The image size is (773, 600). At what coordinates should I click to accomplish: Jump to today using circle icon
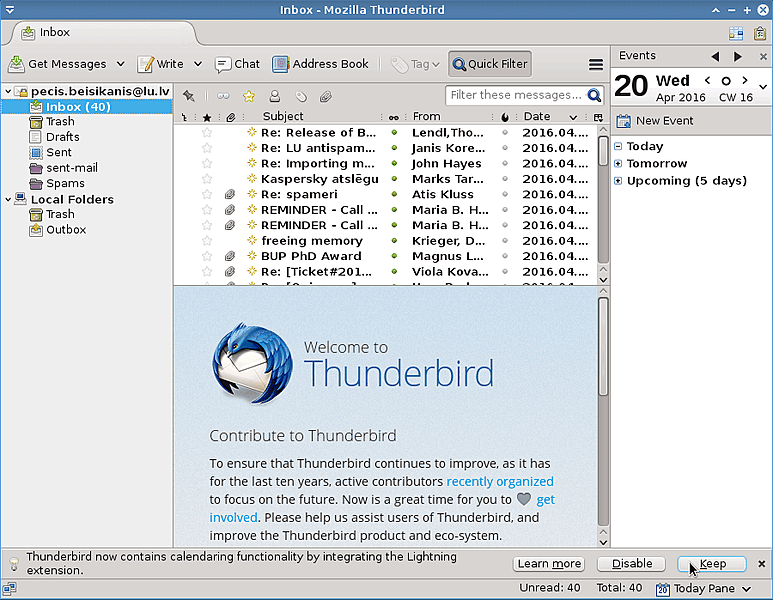[x=726, y=80]
